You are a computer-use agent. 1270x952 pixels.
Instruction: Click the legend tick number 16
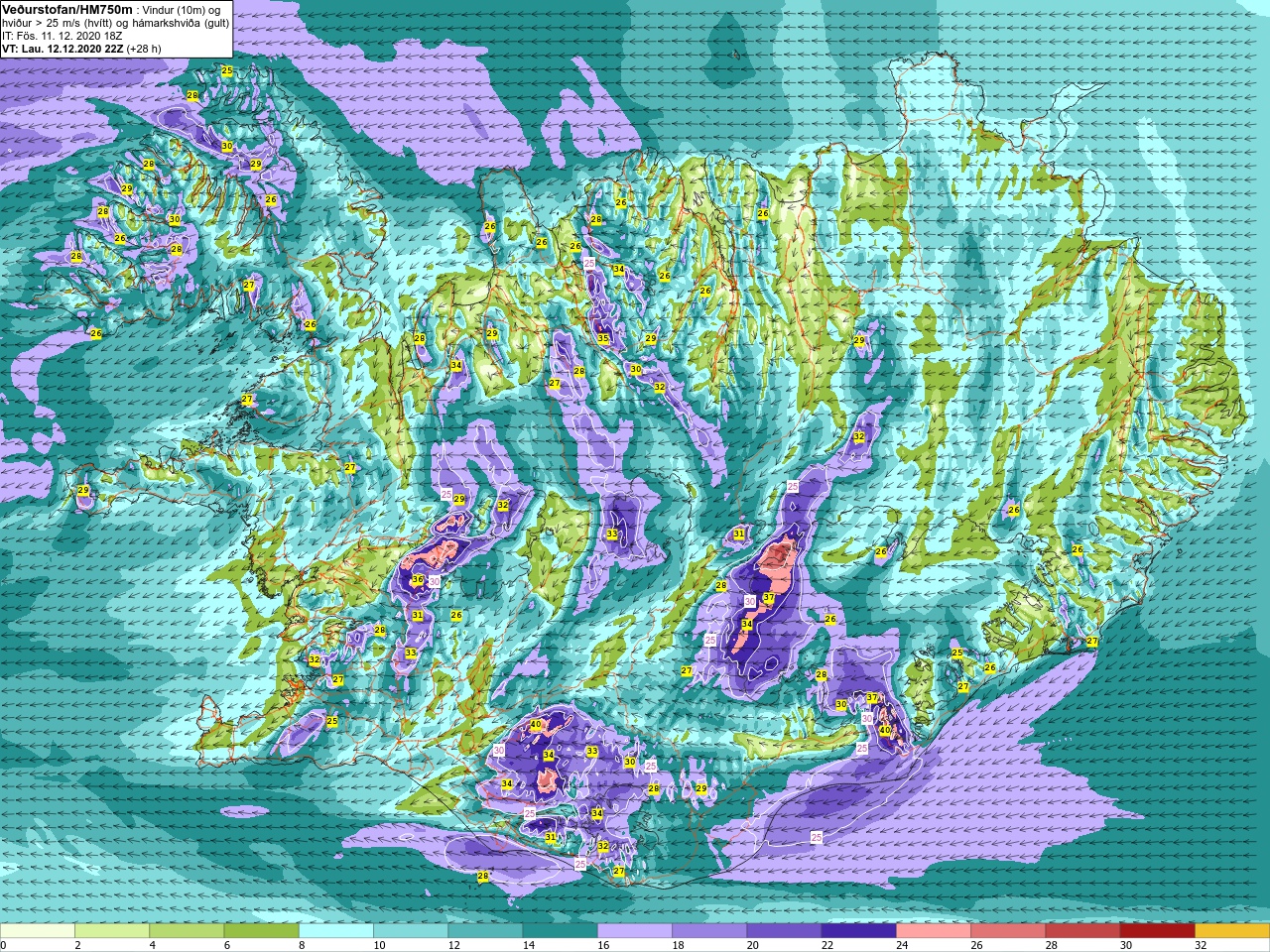(603, 946)
